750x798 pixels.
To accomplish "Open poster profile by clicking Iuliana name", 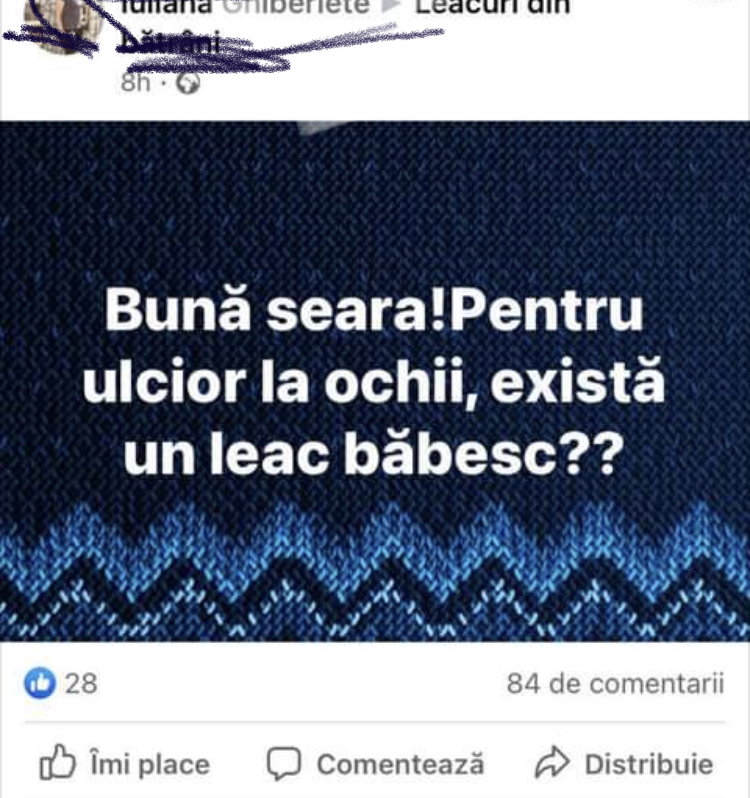I will [x=165, y=7].
